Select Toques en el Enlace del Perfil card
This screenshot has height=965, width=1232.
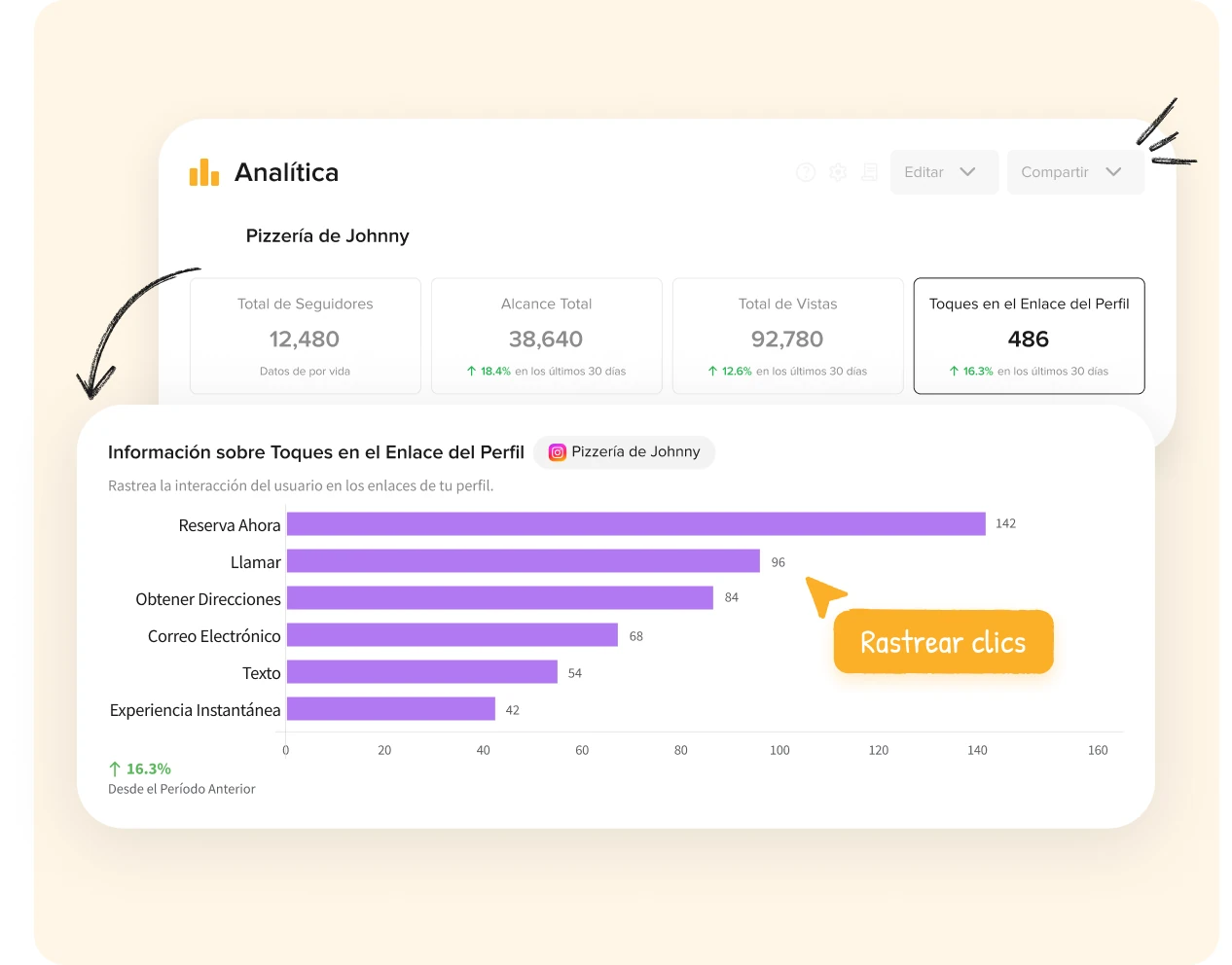tap(1030, 337)
